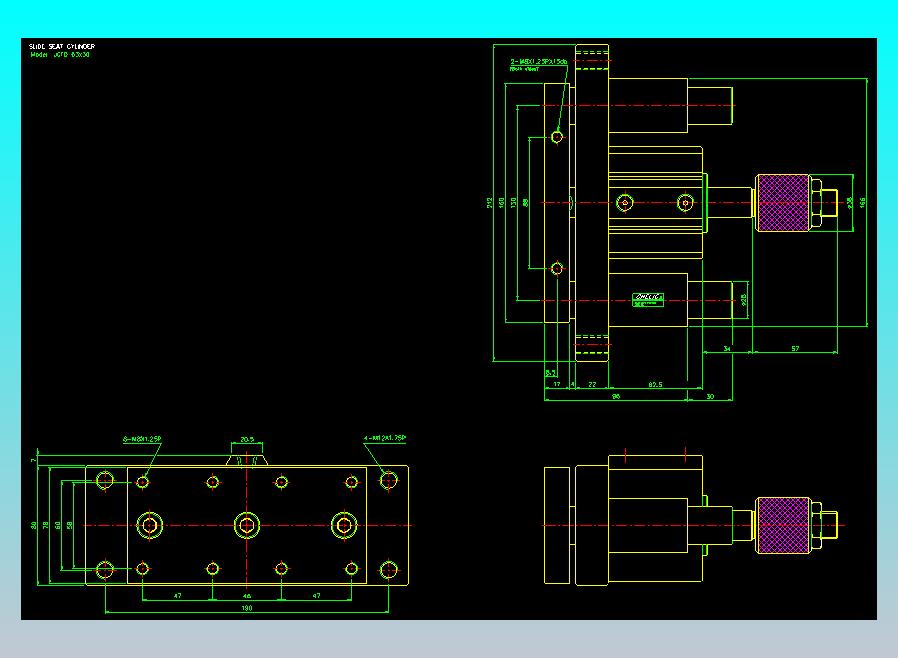Click the '46' center spacing dimension
The width and height of the screenshot is (898, 658).
pyautogui.click(x=247, y=596)
